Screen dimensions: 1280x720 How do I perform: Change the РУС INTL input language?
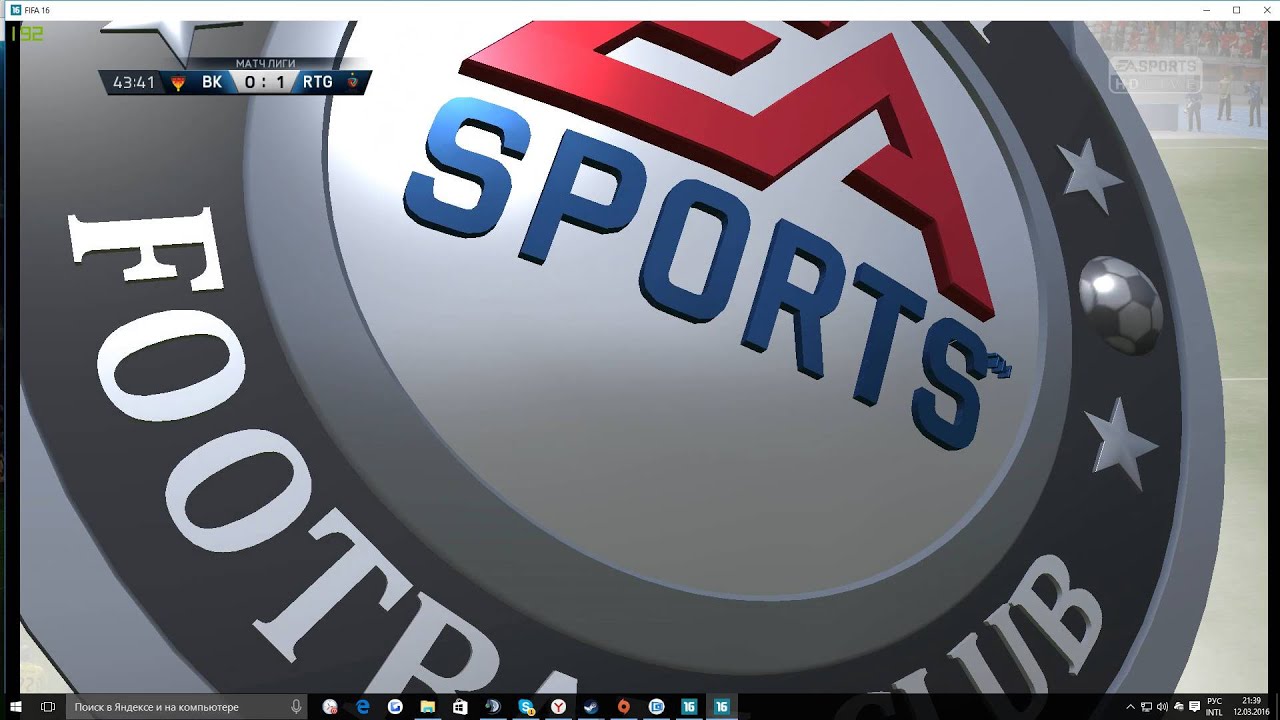1214,707
